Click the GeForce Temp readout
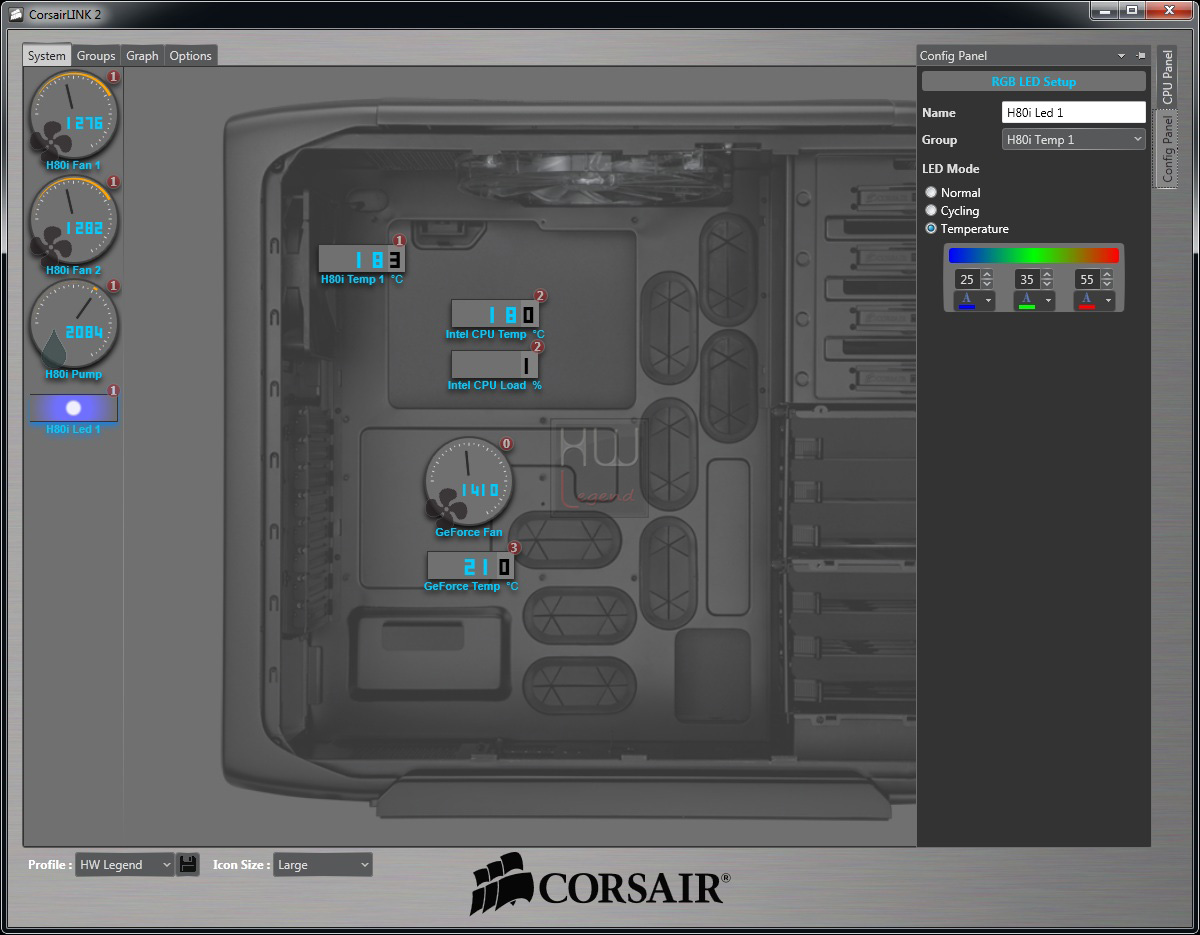1200x935 pixels. point(470,566)
